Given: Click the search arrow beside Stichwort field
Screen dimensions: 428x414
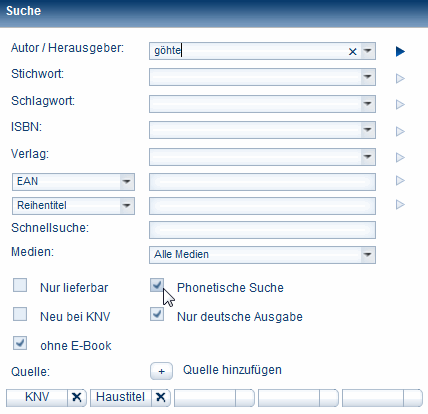Looking at the screenshot, I should (400, 79).
